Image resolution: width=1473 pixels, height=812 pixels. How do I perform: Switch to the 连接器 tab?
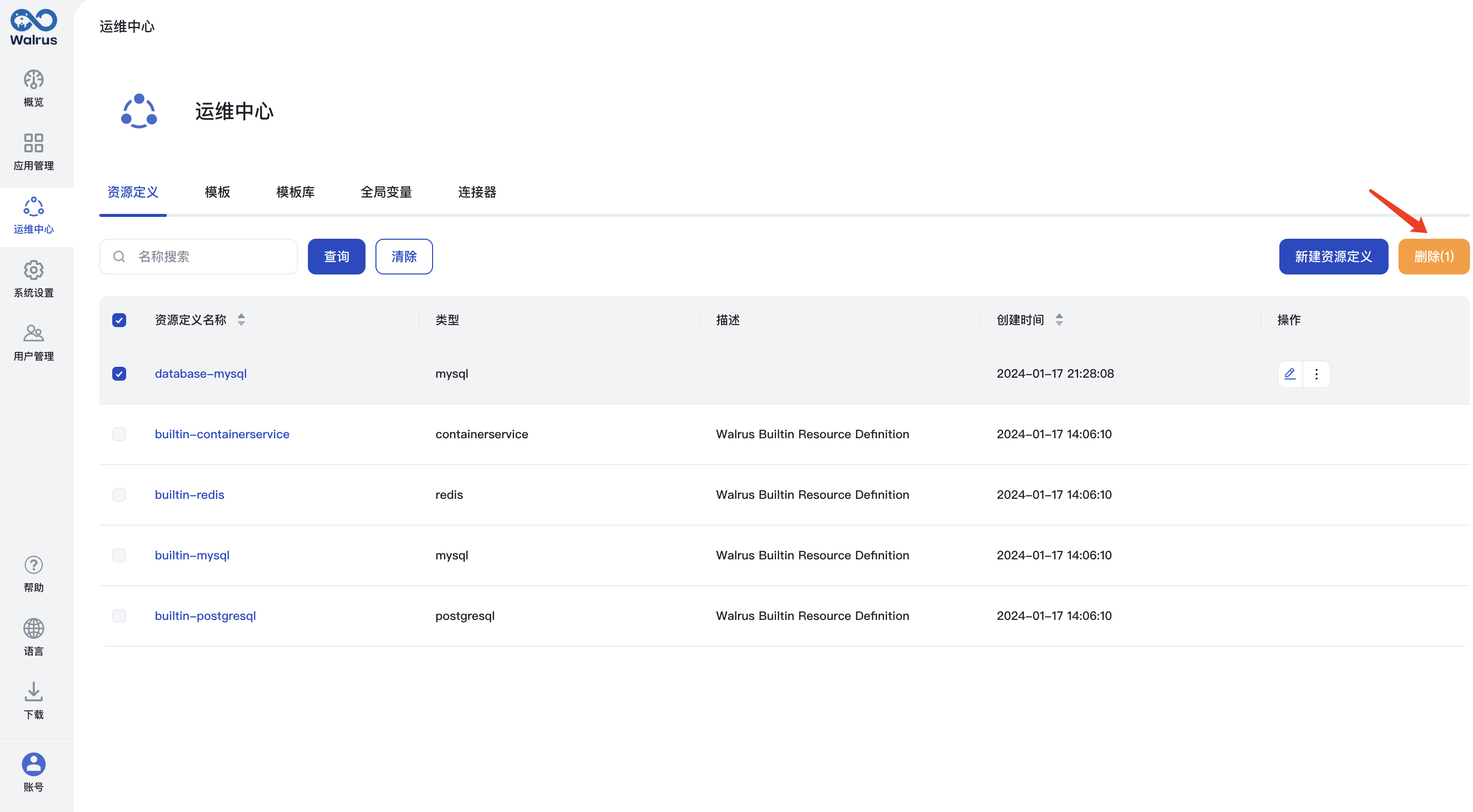point(477,192)
